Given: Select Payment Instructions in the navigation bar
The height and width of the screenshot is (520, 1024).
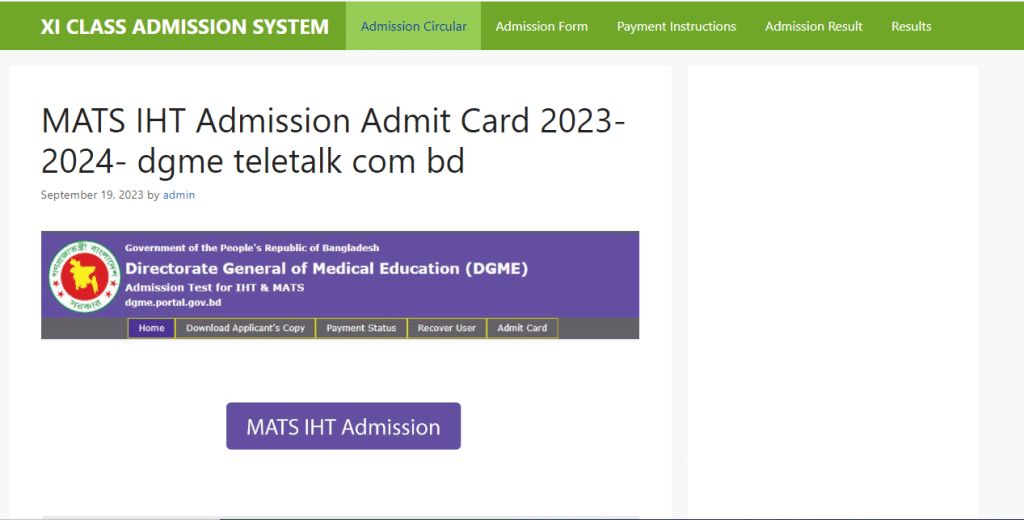Looking at the screenshot, I should tap(676, 26).
